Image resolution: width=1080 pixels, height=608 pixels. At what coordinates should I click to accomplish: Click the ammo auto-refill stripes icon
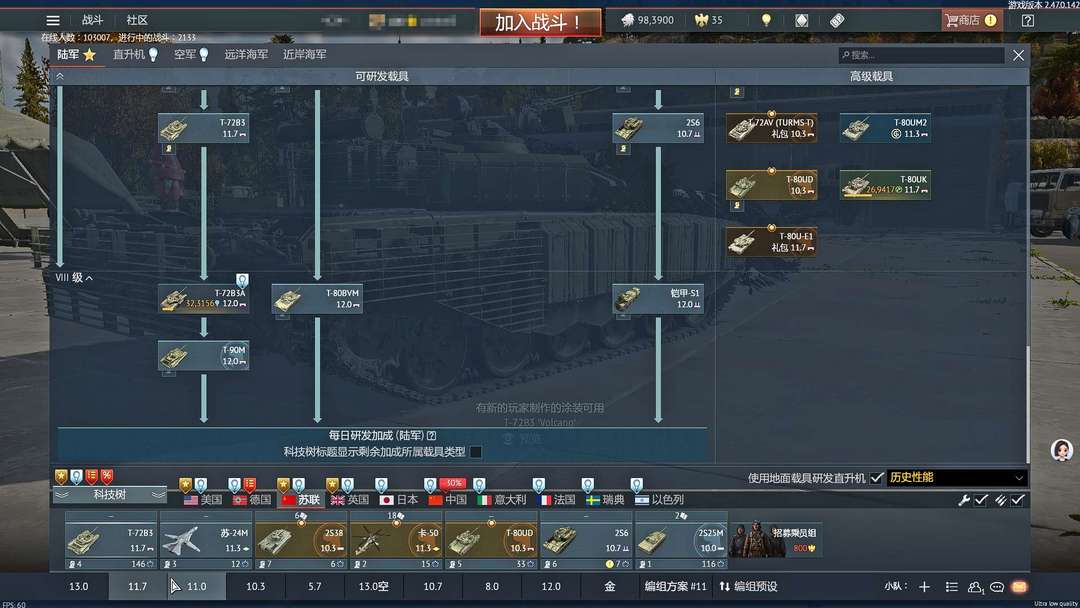pyautogui.click(x=1000, y=501)
